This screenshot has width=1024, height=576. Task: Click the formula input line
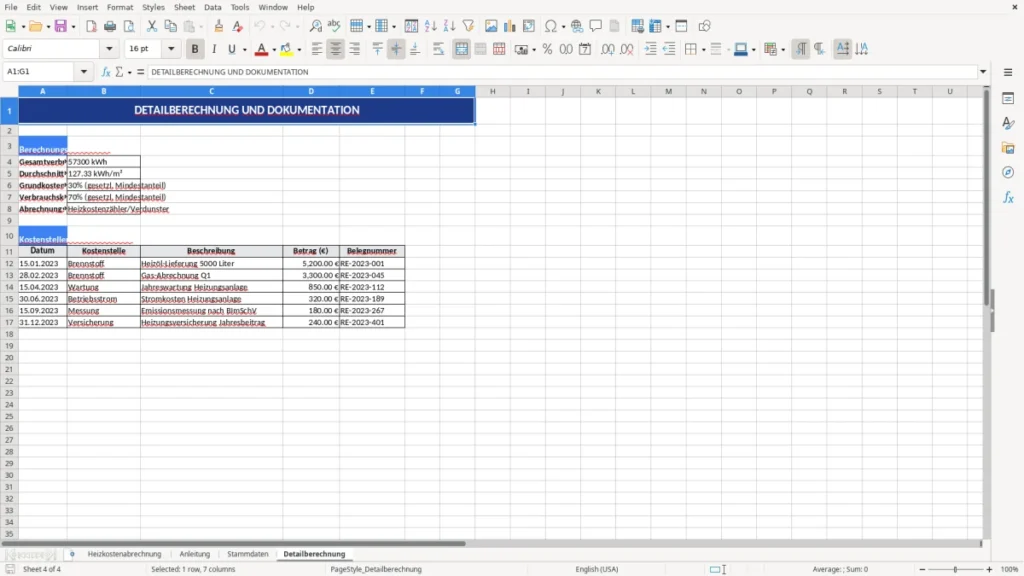click(x=562, y=72)
